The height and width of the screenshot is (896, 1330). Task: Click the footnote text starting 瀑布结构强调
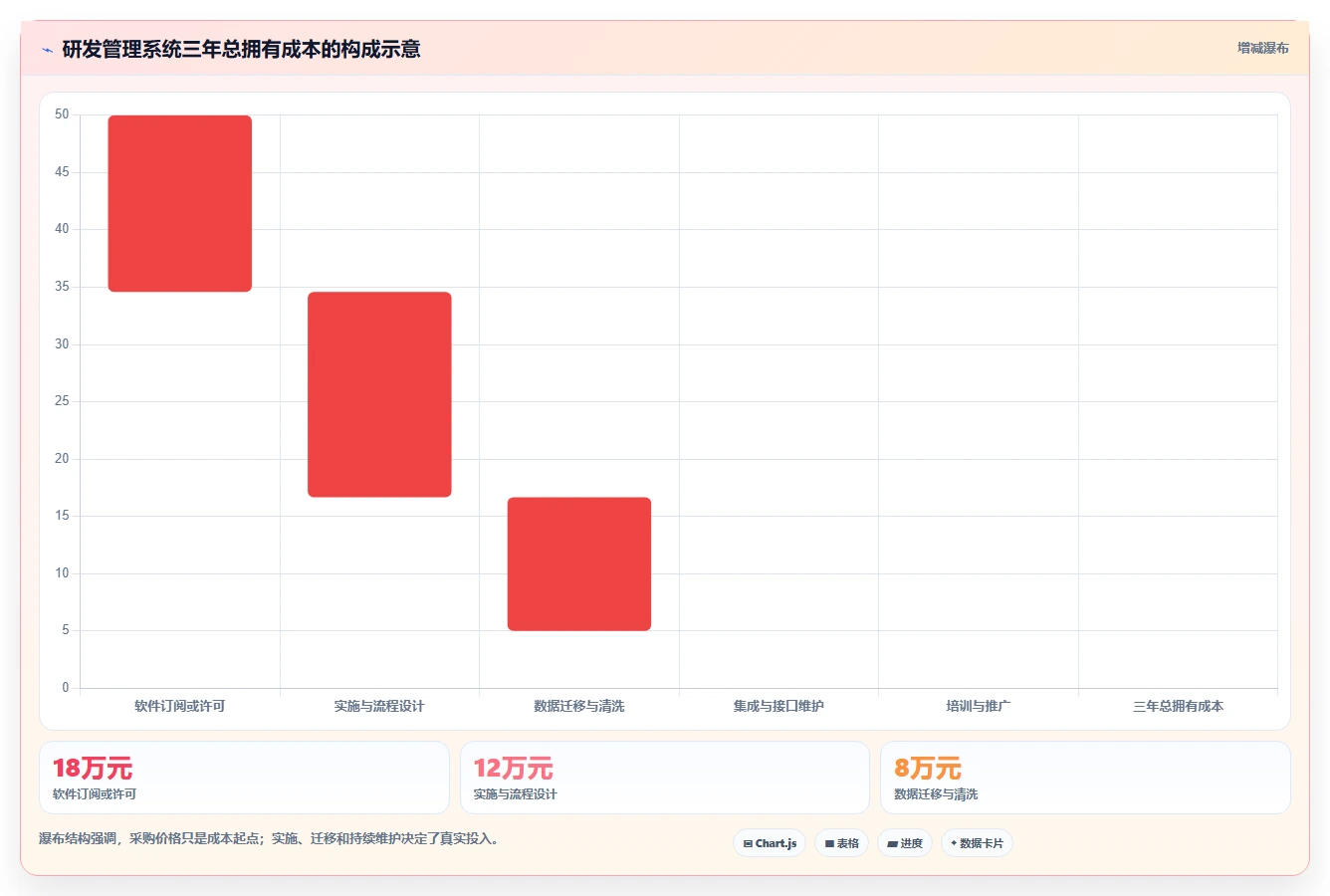(x=269, y=839)
